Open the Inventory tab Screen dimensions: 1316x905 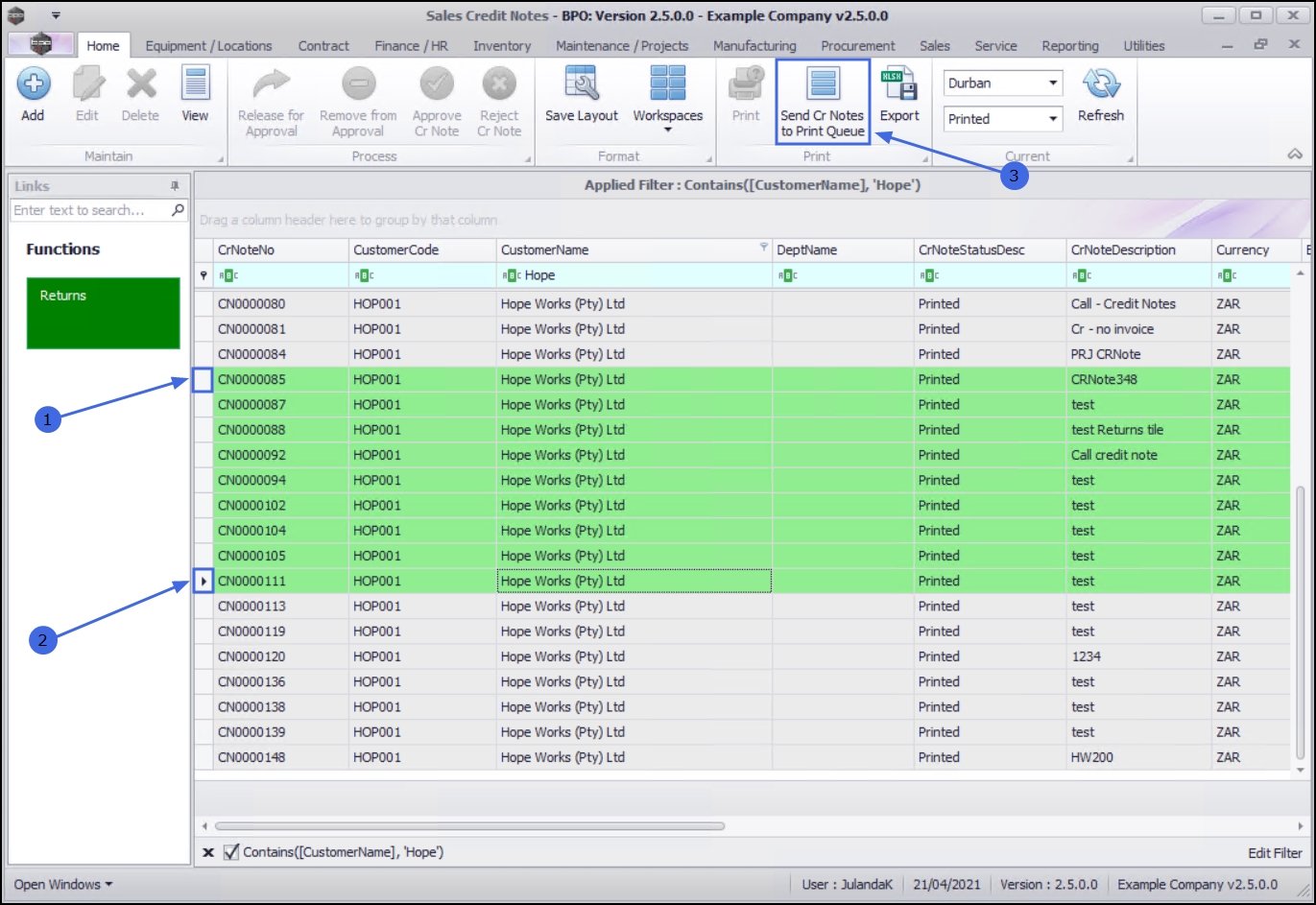(x=502, y=45)
